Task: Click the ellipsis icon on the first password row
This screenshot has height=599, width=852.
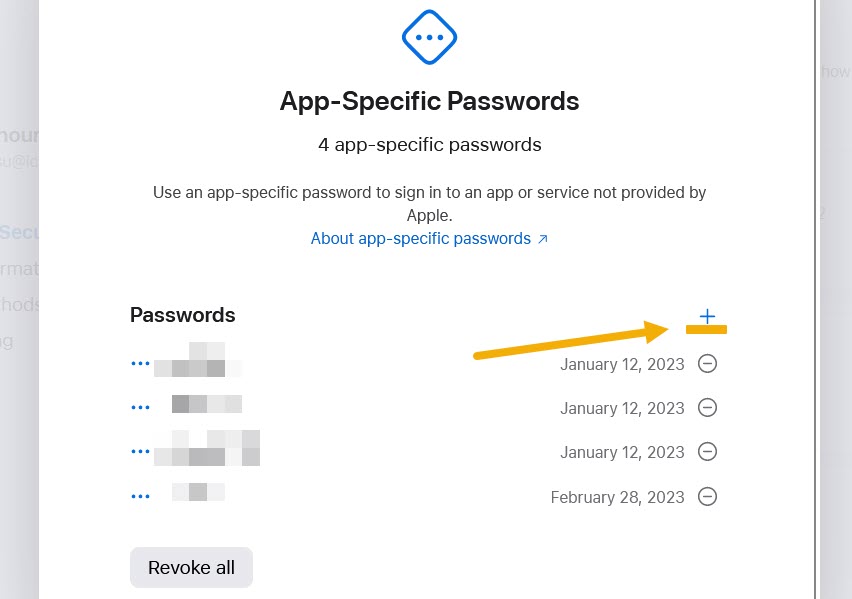Action: point(140,362)
